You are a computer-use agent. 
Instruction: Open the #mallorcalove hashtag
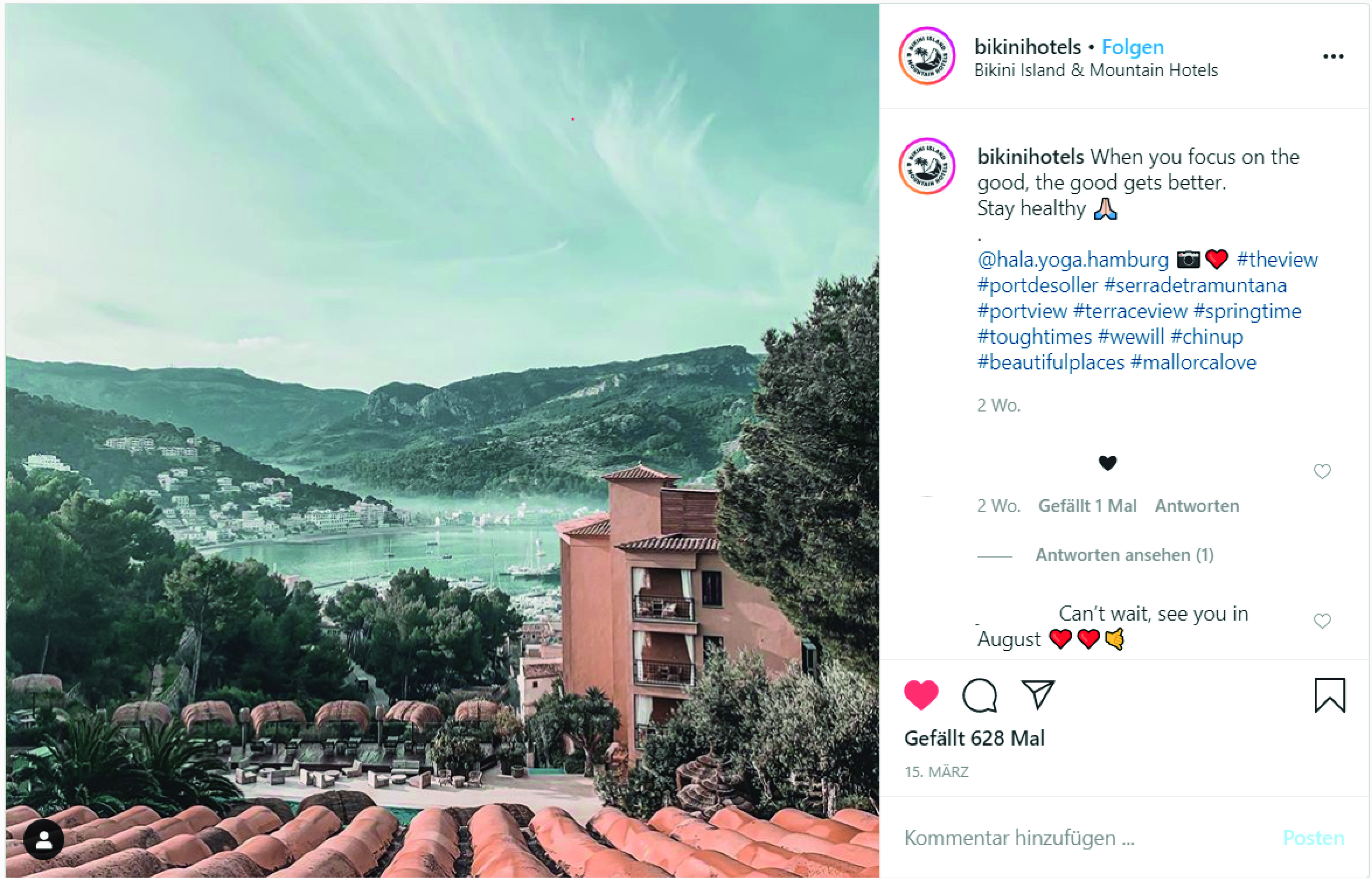[x=1194, y=363]
